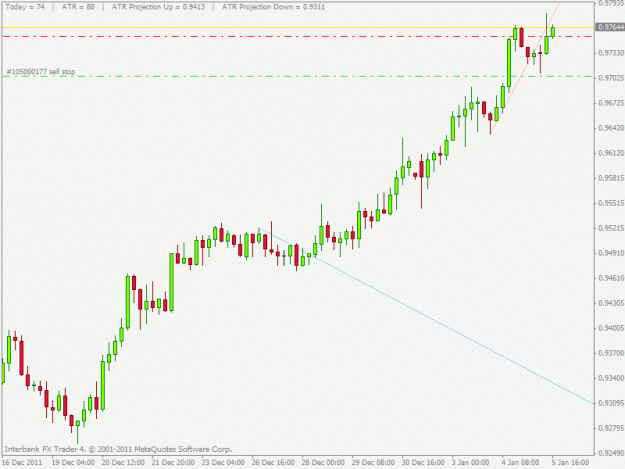Click the 0.97330 price scale value
625x469 pixels.
(611, 53)
